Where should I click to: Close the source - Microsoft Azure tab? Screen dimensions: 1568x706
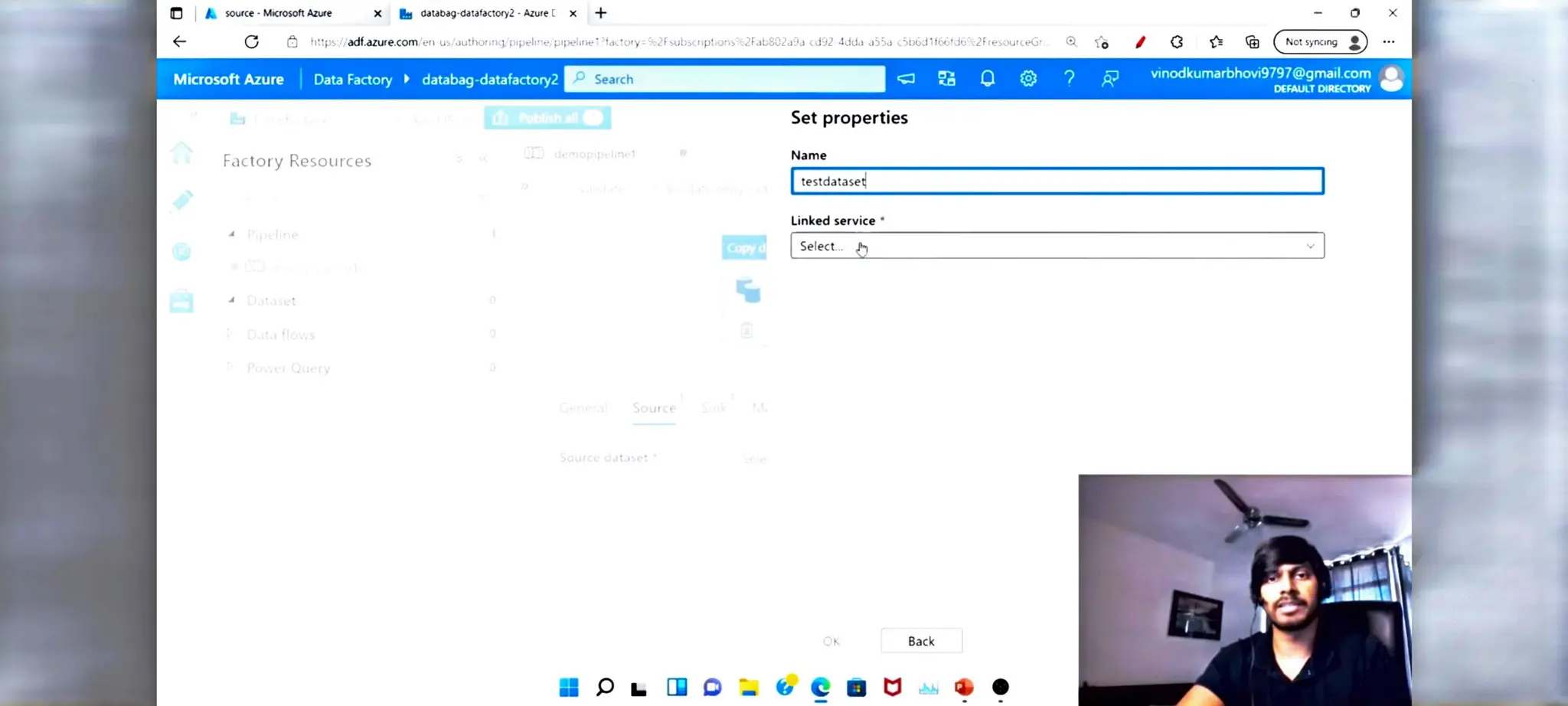point(377,13)
